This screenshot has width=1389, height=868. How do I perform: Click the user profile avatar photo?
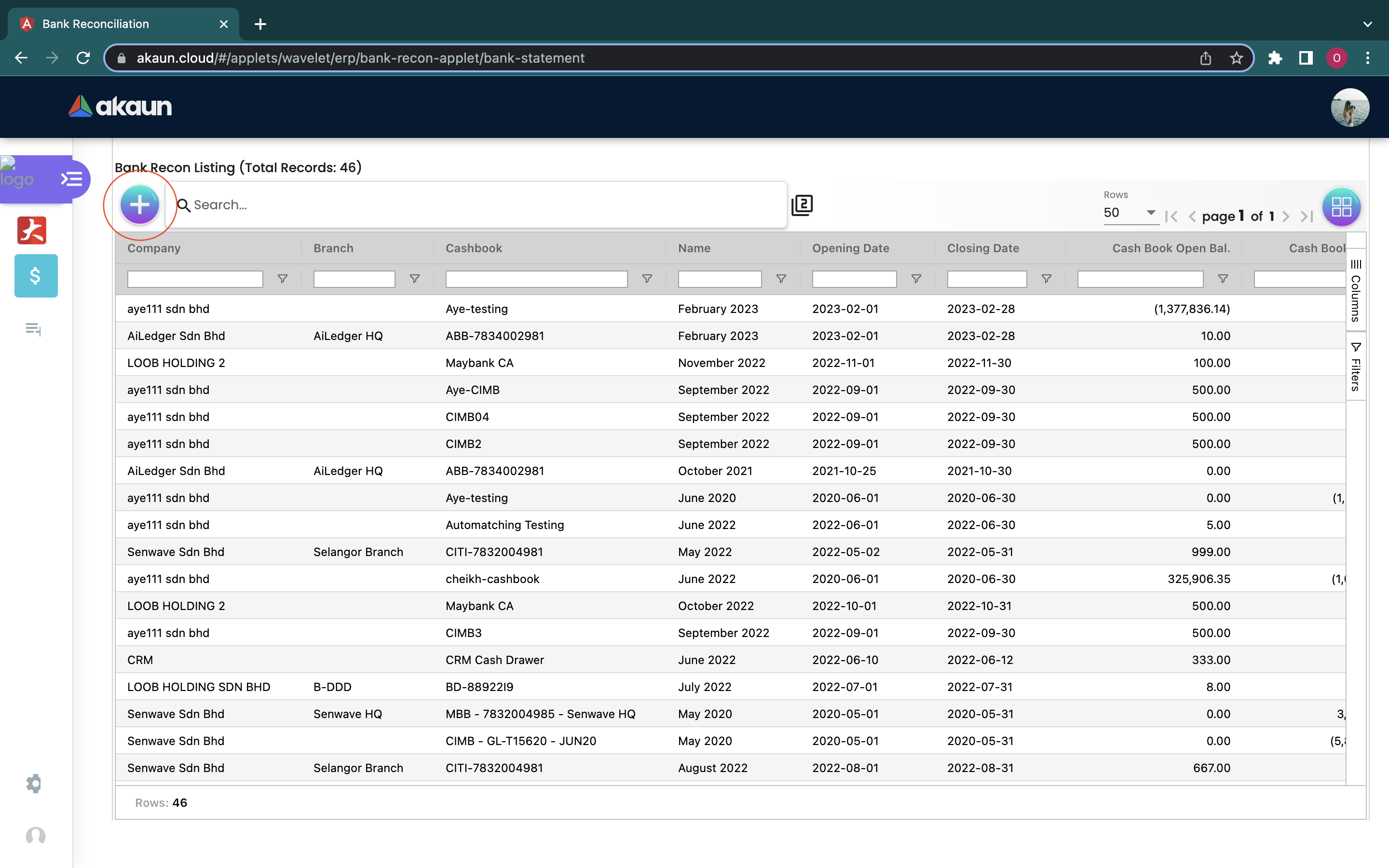[x=1349, y=108]
